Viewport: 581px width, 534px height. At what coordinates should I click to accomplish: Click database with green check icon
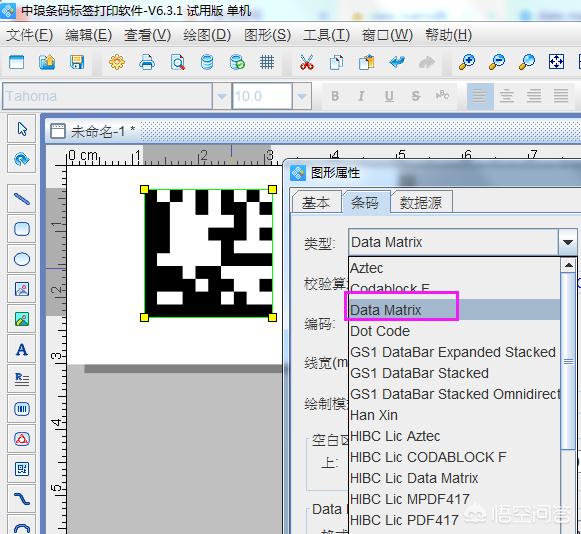237,62
